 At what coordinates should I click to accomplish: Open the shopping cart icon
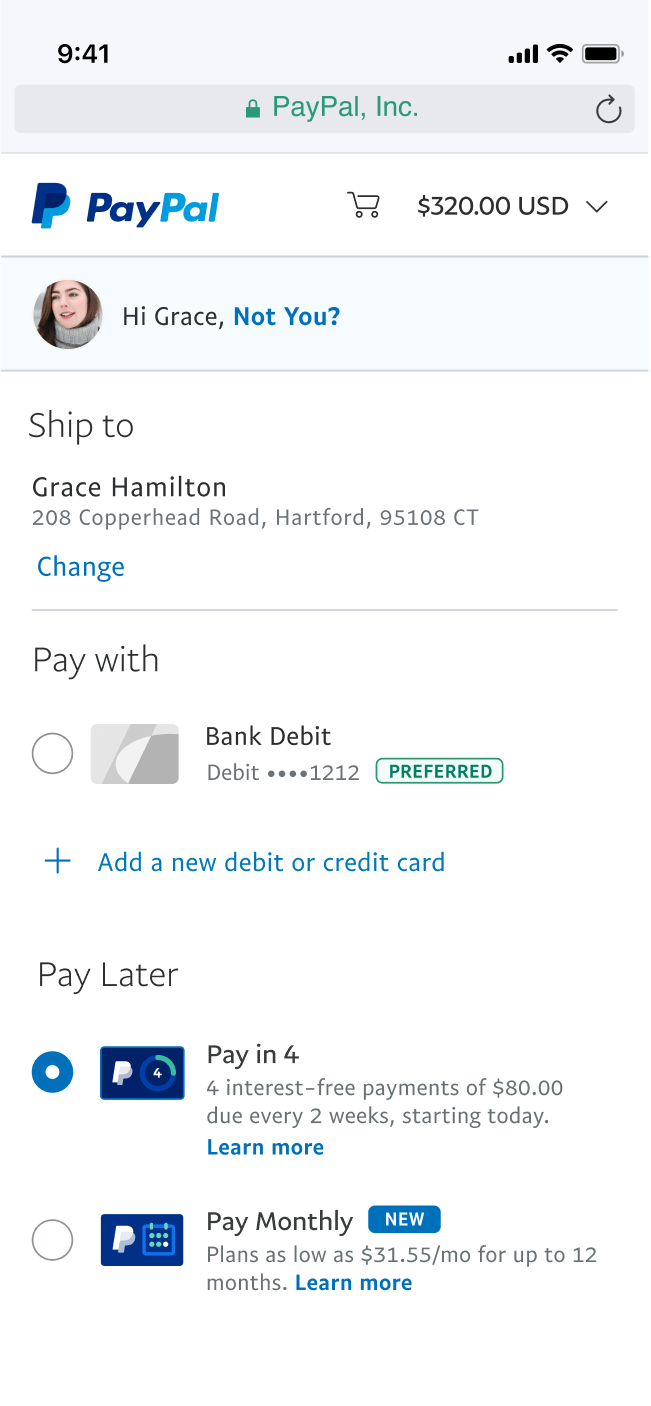[x=363, y=205]
